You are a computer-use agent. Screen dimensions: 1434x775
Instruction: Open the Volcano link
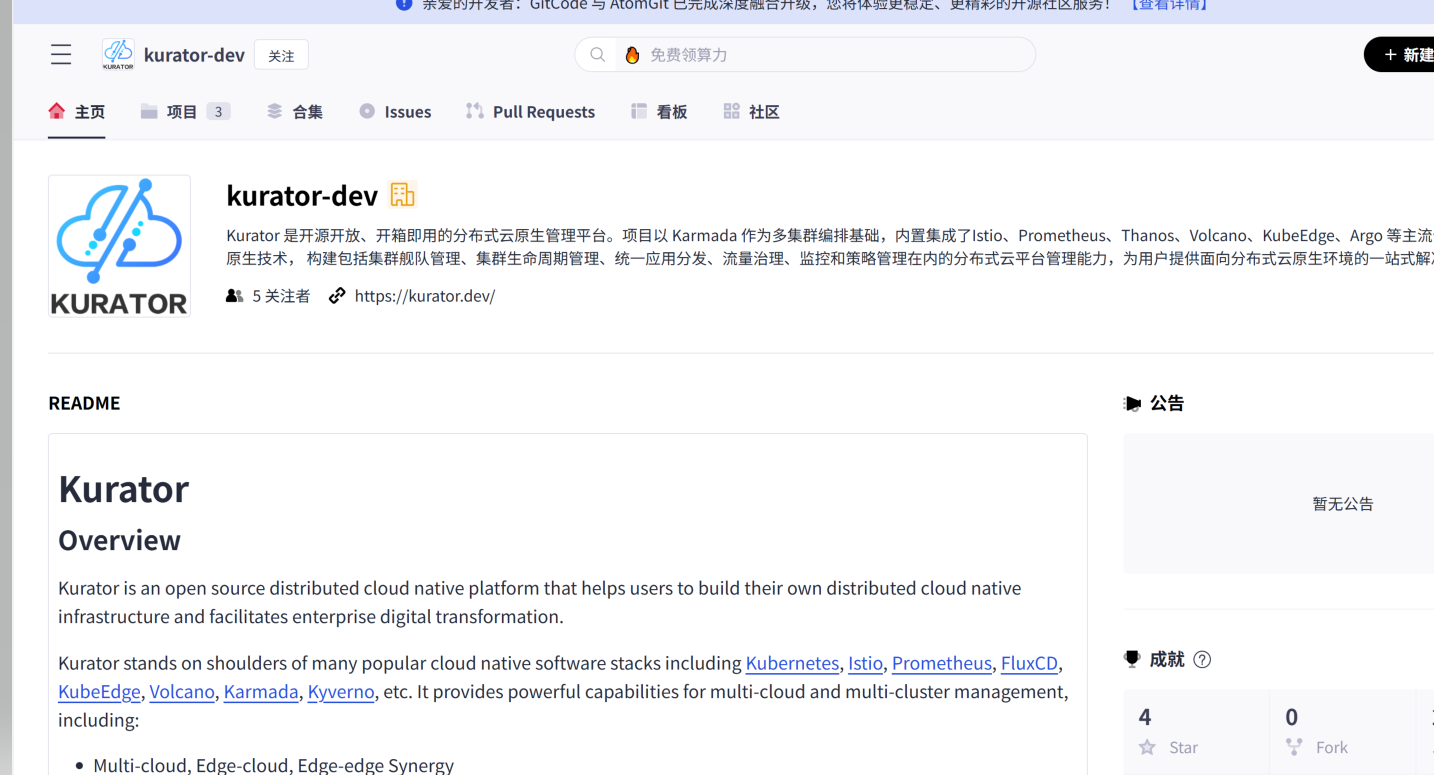[182, 692]
